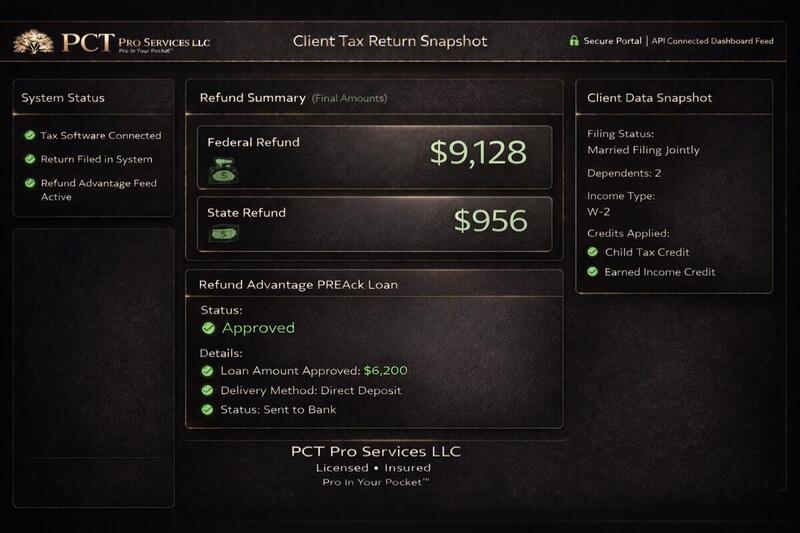
Task: Toggle the Child Tax Credit checkmark
Action: [x=592, y=251]
